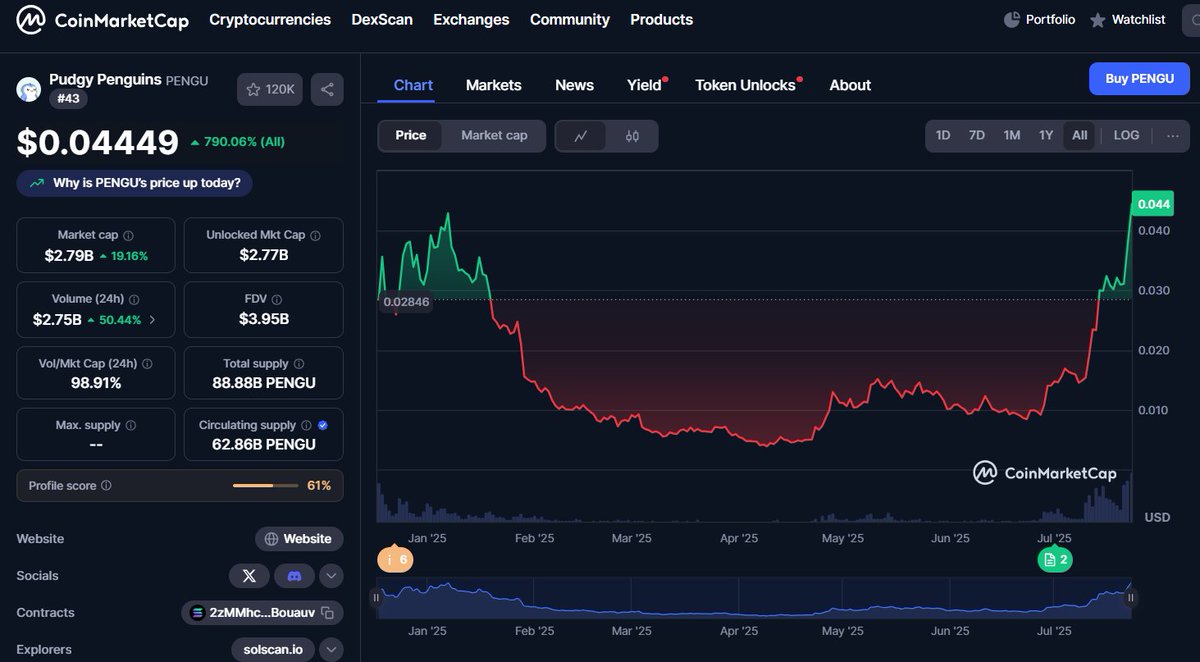Expand Volume (24h) details arrow

152,320
